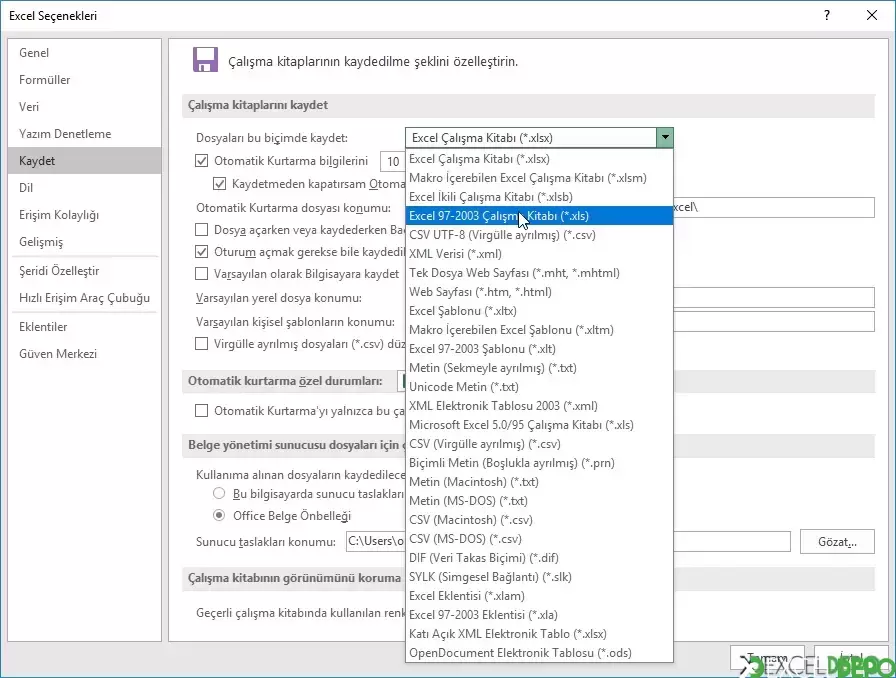Viewport: 896px width, 678px height.
Task: Open the Gelişmiş category
Action: (85, 242)
